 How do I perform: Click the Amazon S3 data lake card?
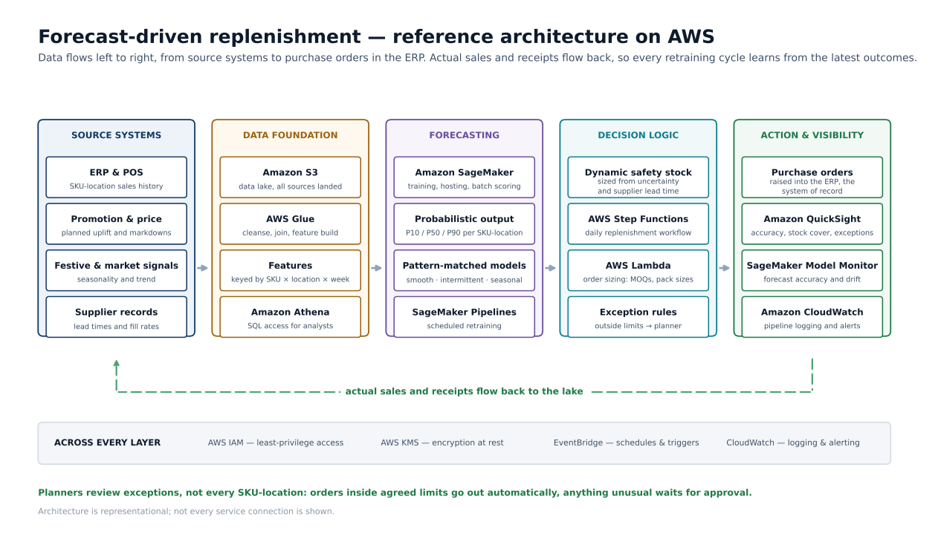coord(290,177)
